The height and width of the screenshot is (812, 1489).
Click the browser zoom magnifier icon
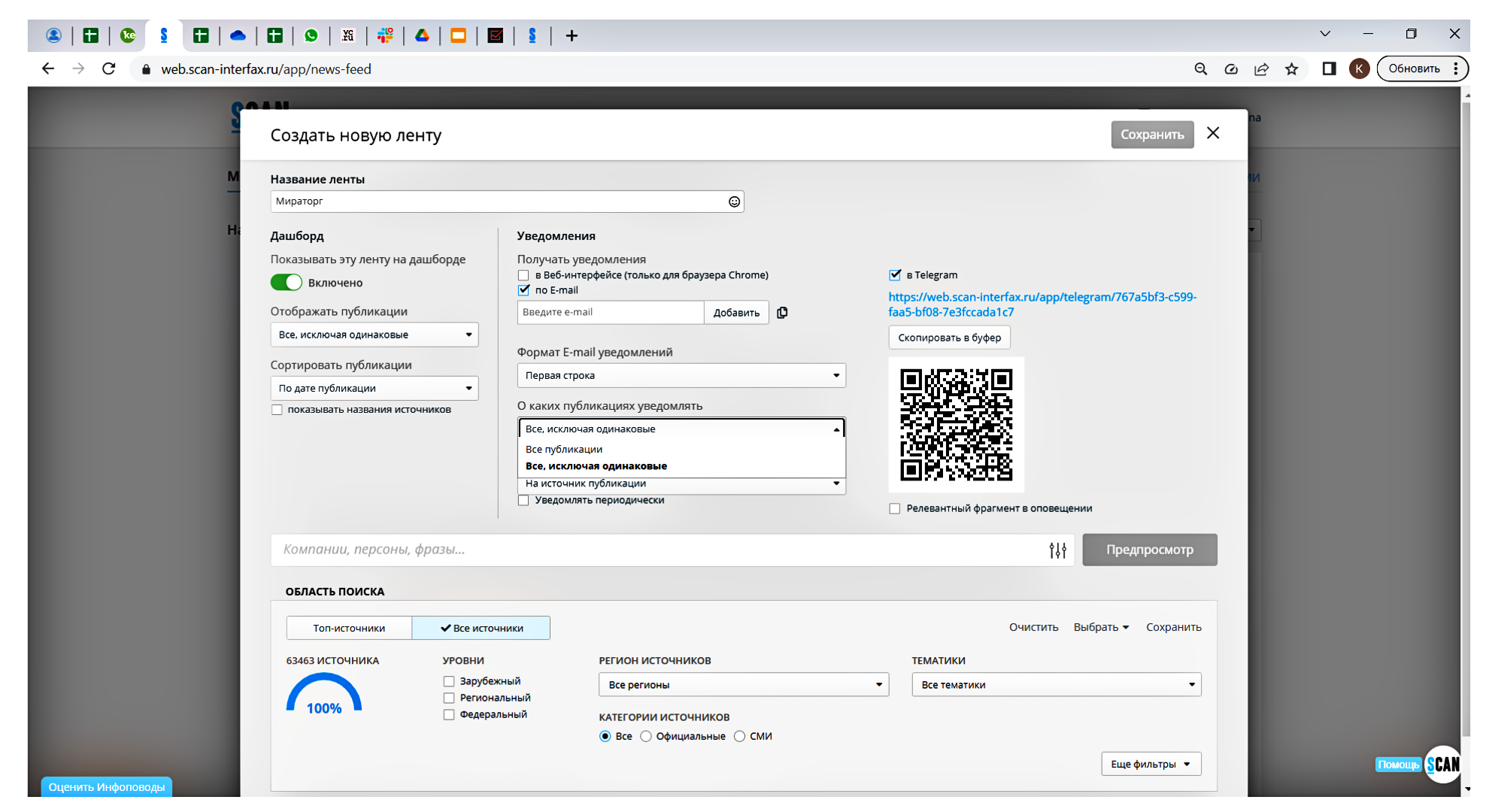pyautogui.click(x=1200, y=69)
